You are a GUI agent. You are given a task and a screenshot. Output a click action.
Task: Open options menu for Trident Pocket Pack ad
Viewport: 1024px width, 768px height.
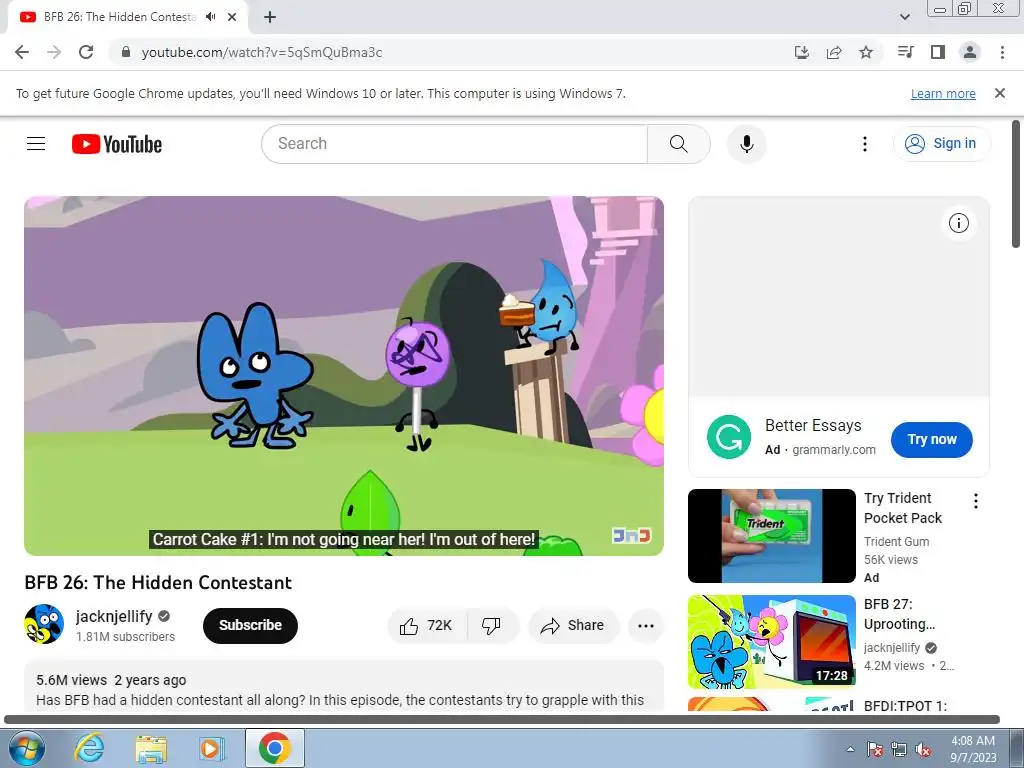(976, 501)
